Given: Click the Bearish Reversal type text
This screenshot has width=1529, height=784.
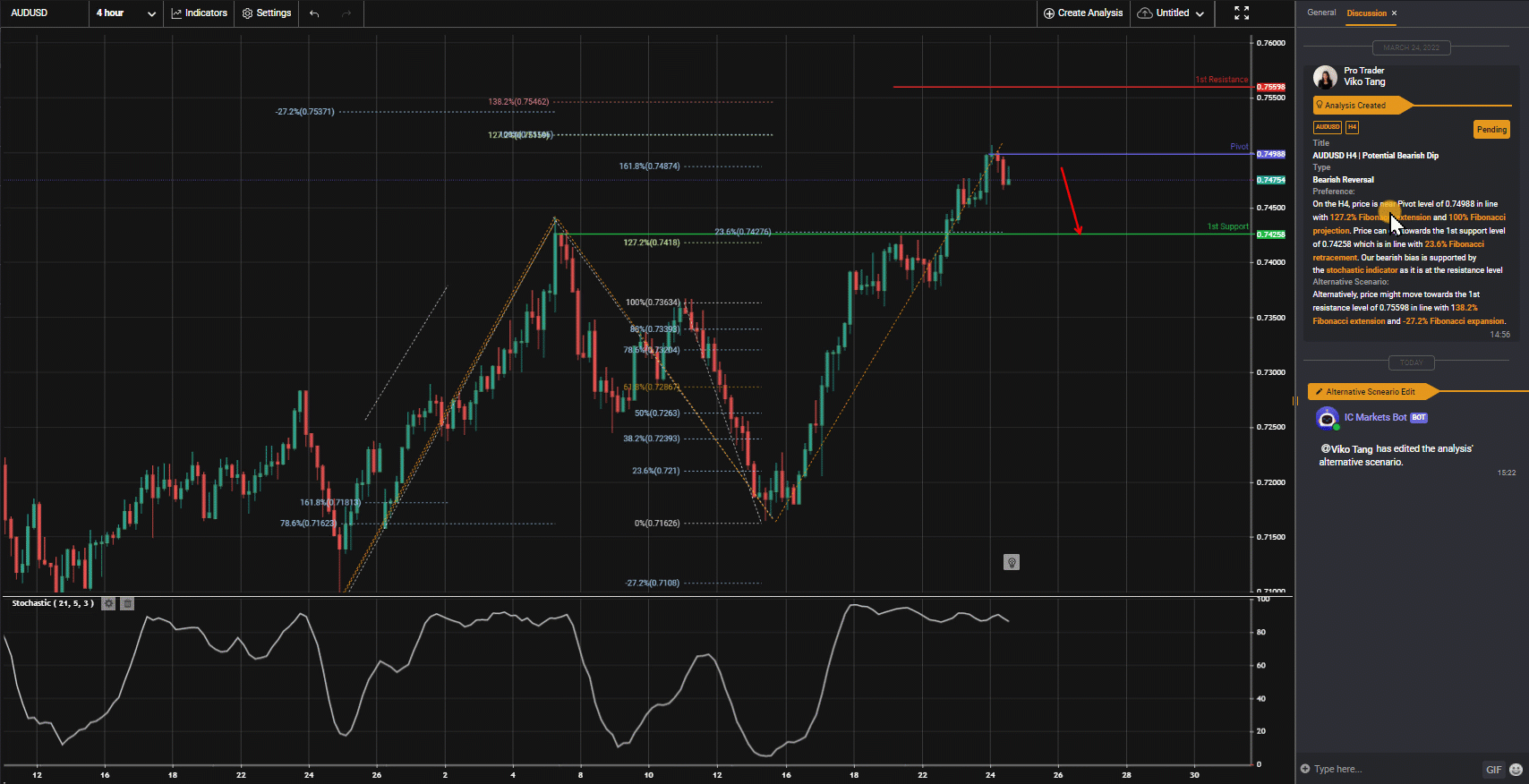Looking at the screenshot, I should point(1344,180).
